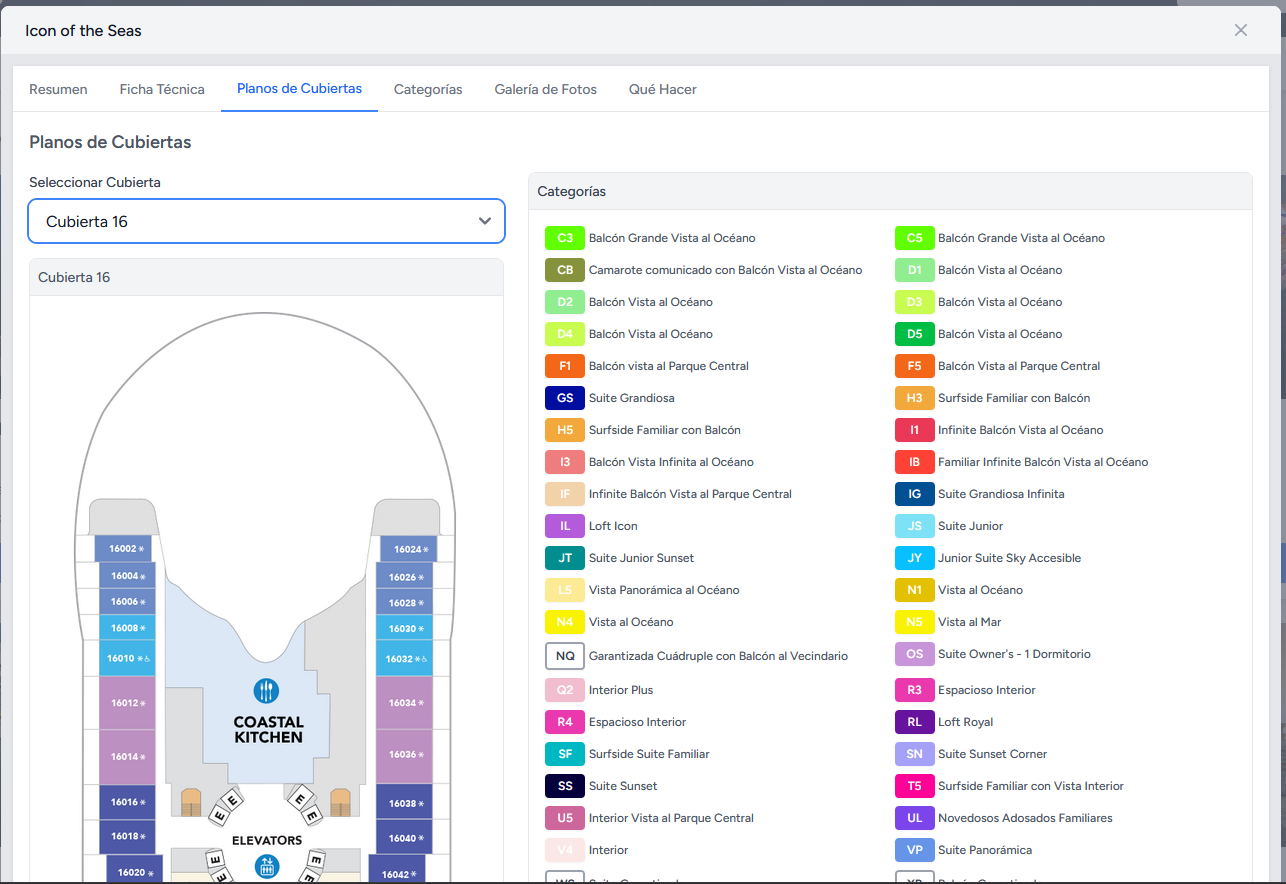
Task: Click the SS Suite Sunset badge
Action: 565,785
